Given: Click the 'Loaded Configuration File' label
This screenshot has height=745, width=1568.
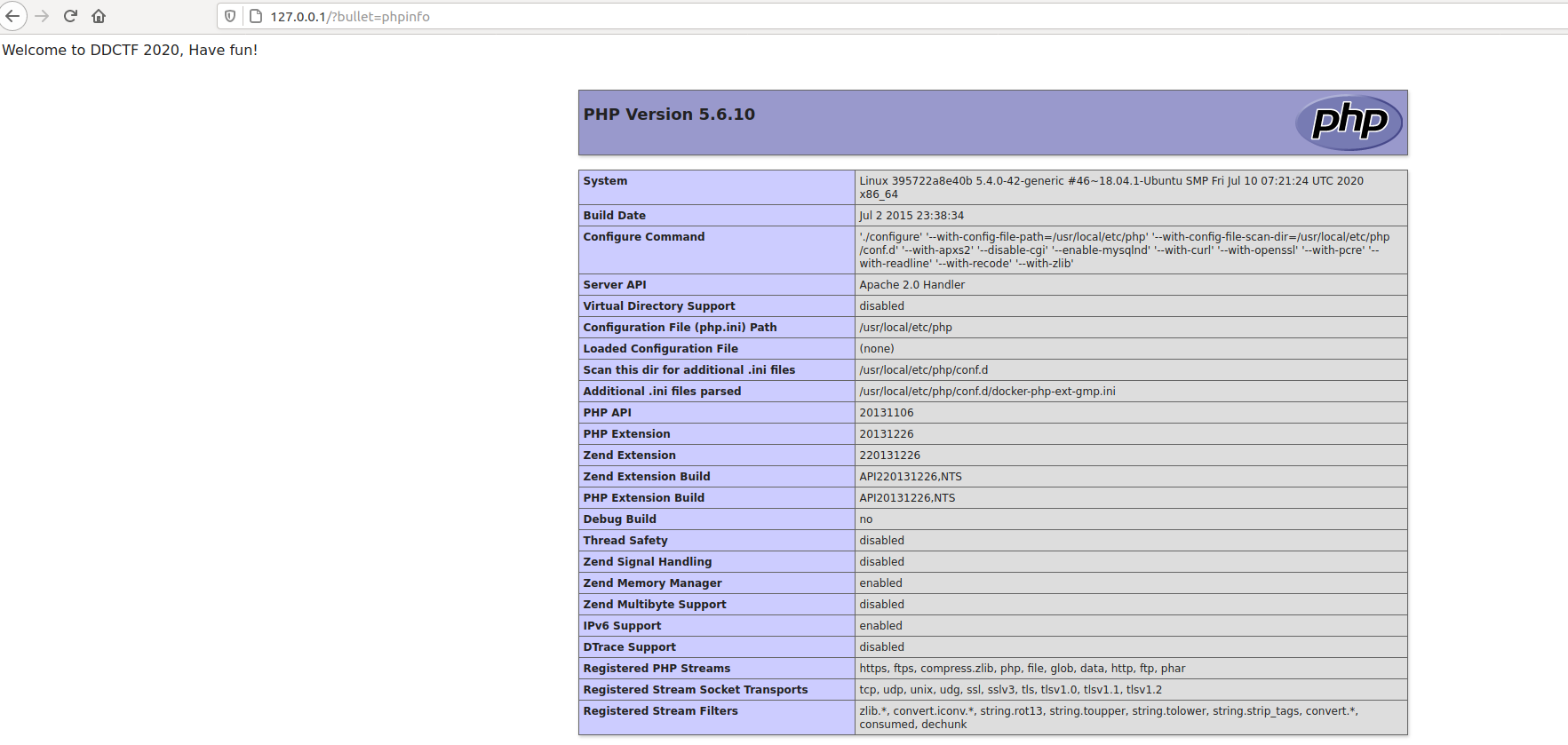Looking at the screenshot, I should [x=660, y=349].
